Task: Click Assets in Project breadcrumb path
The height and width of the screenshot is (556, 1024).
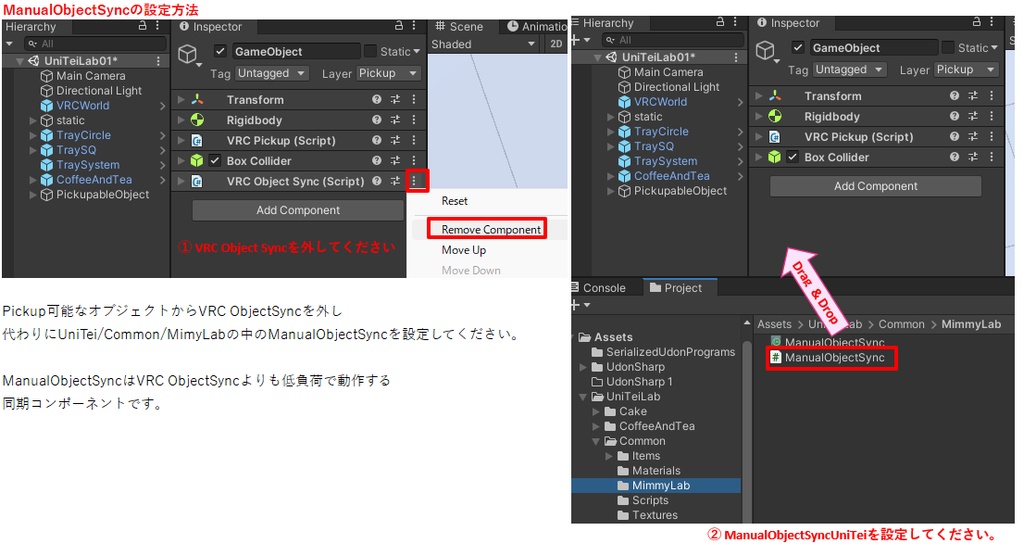Action: [774, 324]
